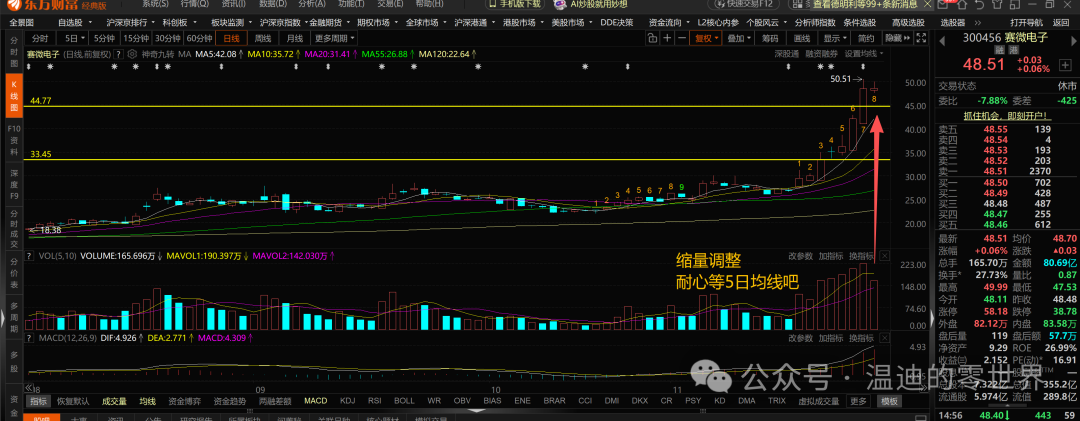1080x421 pixels.
Task: Go to next stock with right arrow
Action: click(x=1074, y=41)
